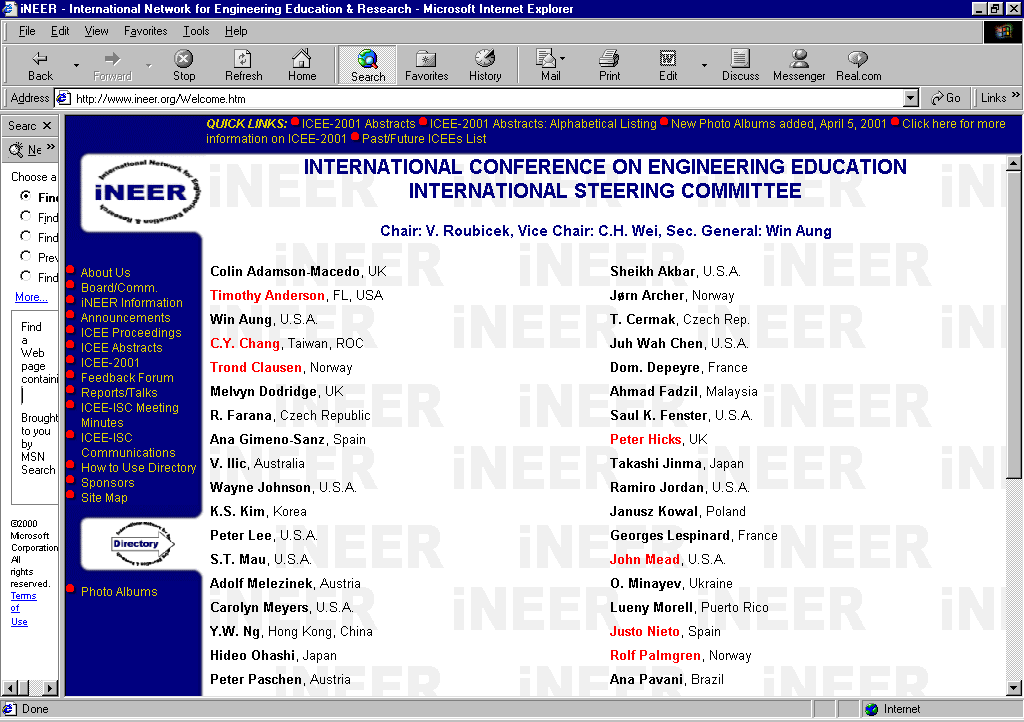Click the Windows logo throbber icon
This screenshot has width=1024, height=722.
click(1003, 31)
